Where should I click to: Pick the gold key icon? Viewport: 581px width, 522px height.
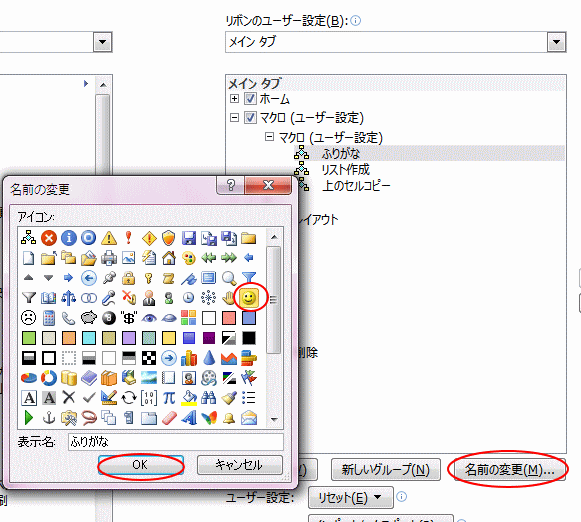(x=149, y=277)
